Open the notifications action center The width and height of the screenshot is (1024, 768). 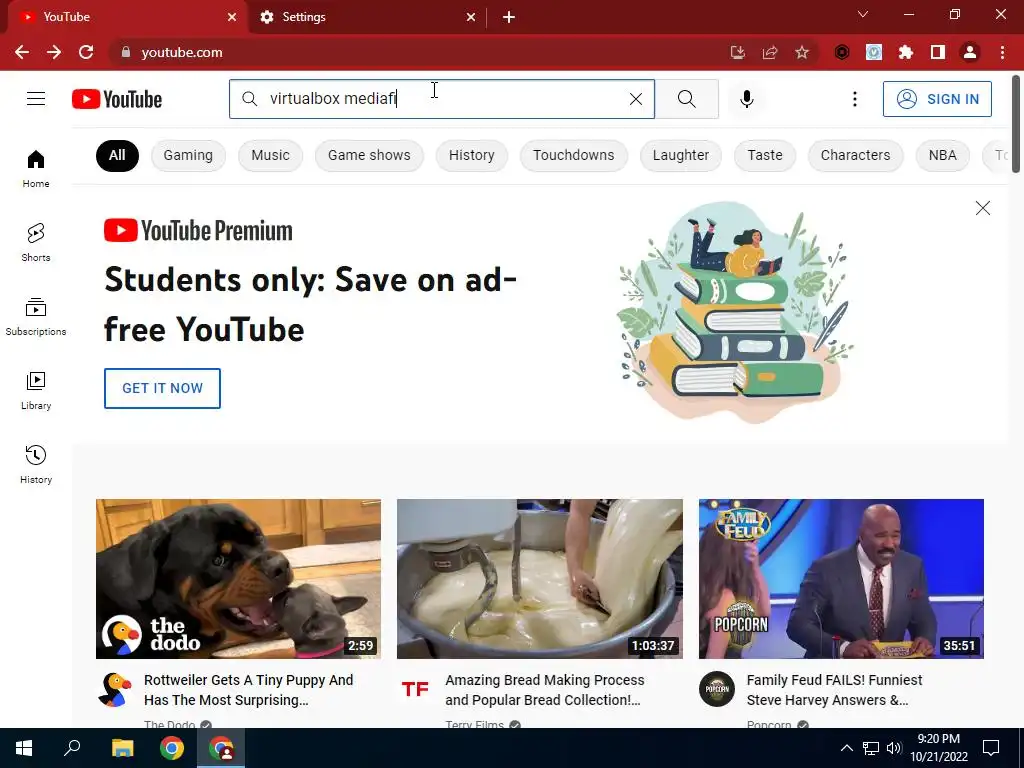pos(991,748)
